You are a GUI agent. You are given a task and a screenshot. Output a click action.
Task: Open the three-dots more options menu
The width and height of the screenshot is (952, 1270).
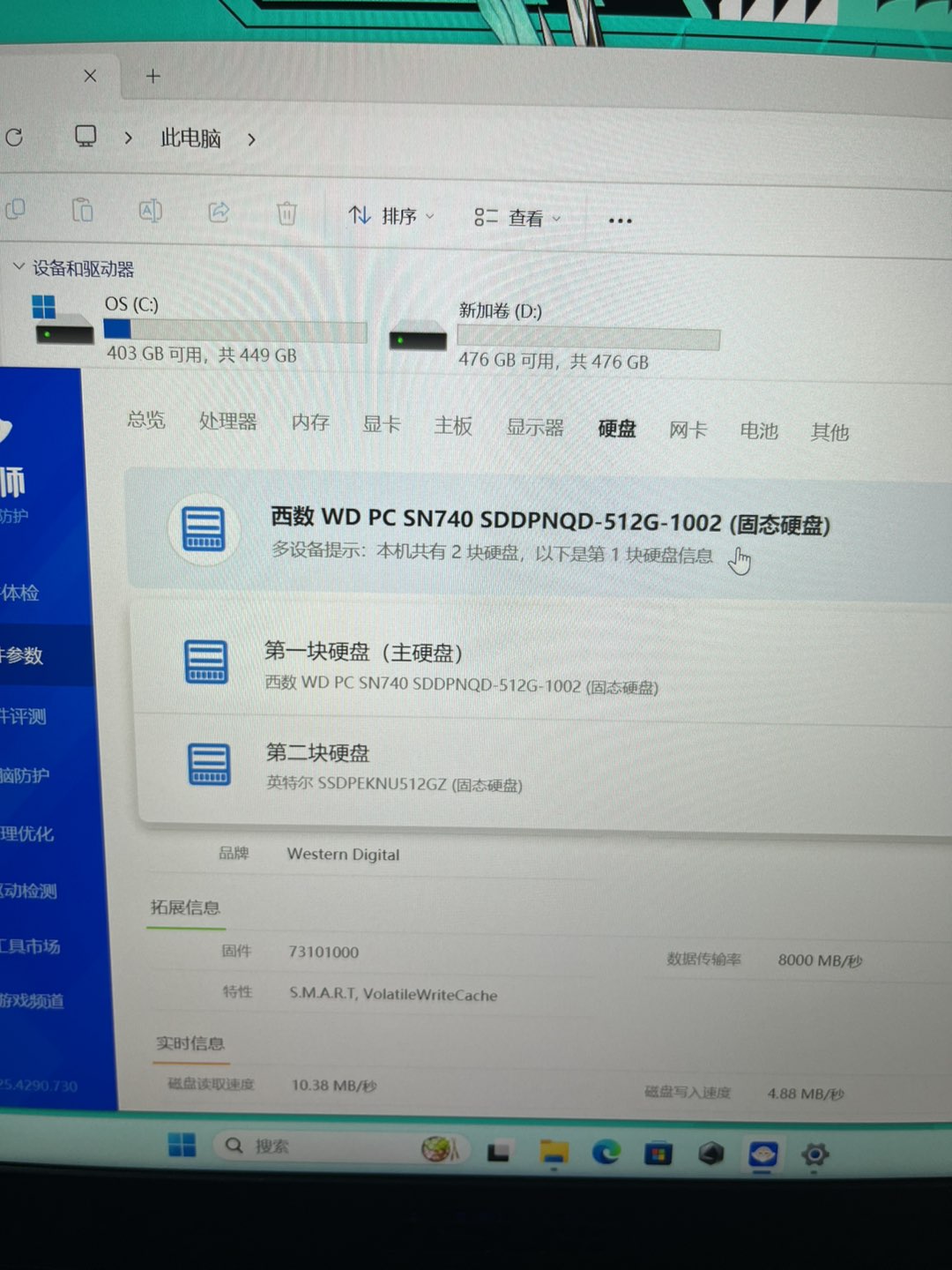coord(621,220)
